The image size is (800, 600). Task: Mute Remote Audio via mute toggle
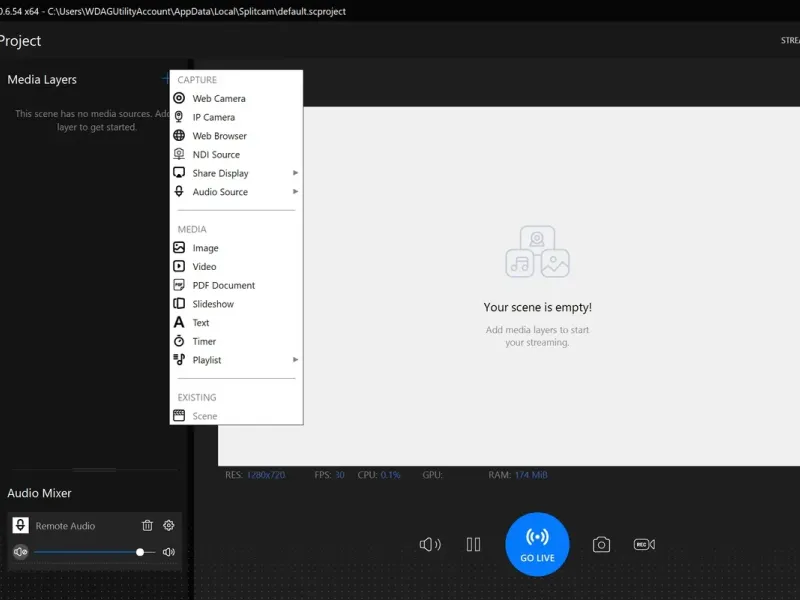coord(20,552)
